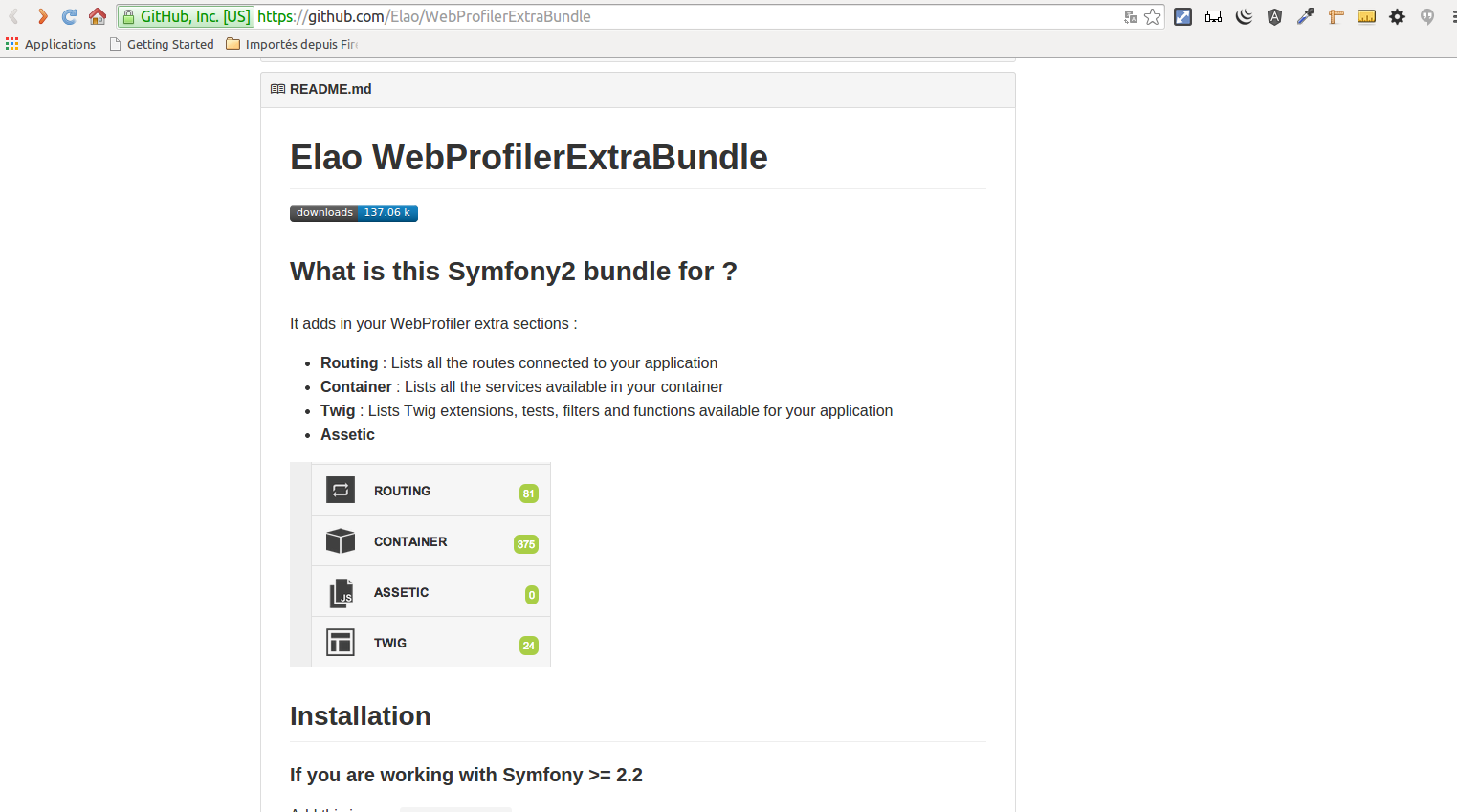Open the downloads 137.06 k badge
The image size is (1457, 812).
pos(354,212)
